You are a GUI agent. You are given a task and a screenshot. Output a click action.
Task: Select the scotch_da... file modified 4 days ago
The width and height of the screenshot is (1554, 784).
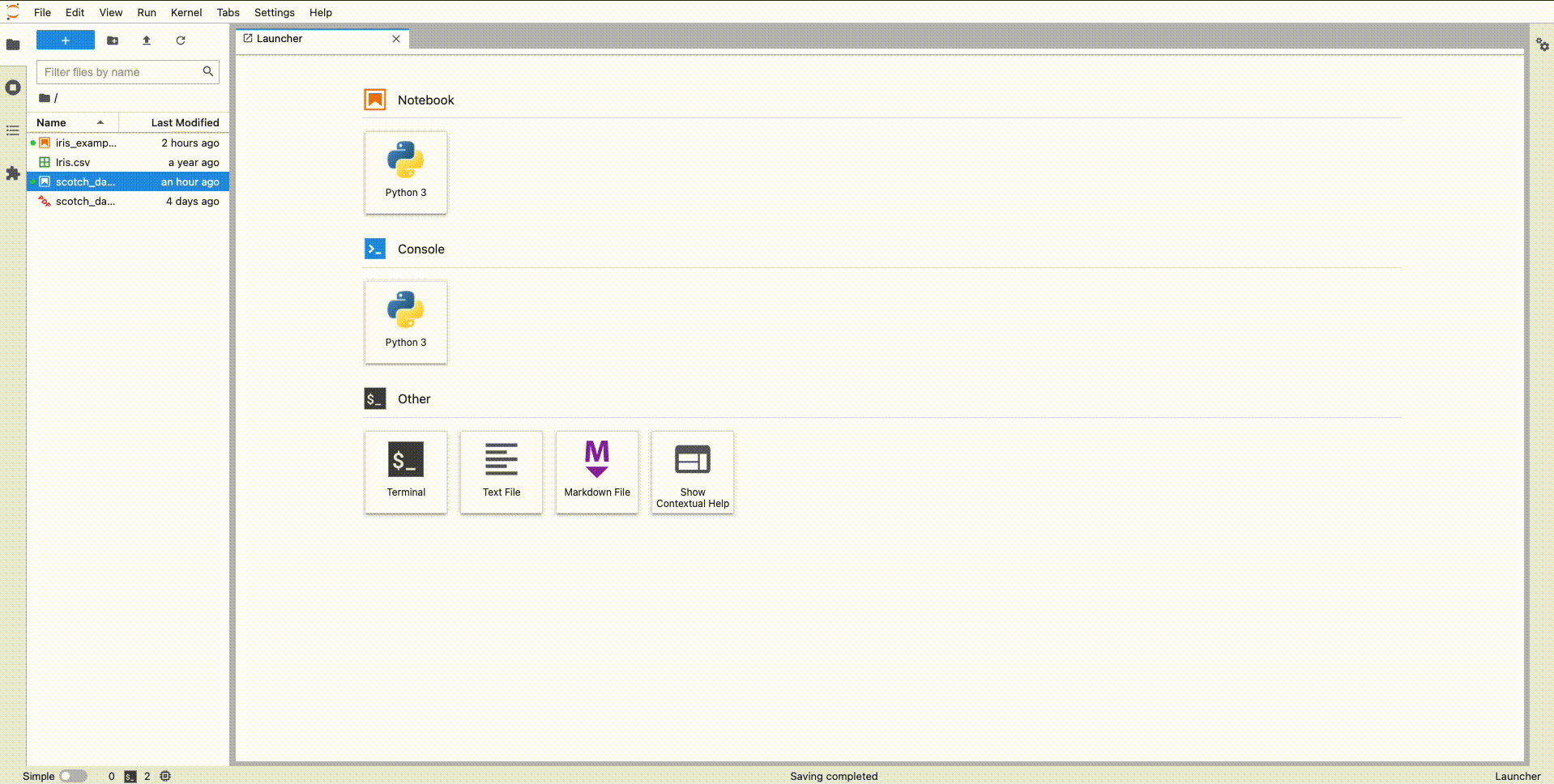[x=128, y=201]
